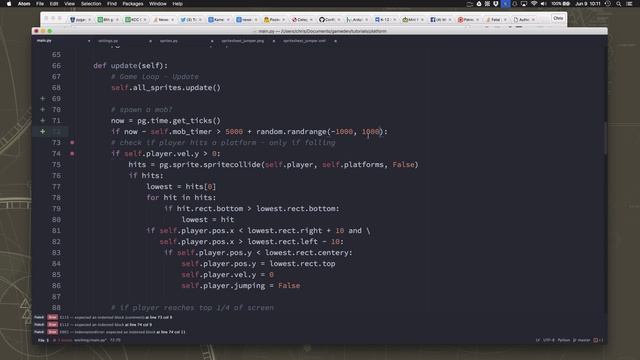Click the 'lowest = hits[0]' line
The width and height of the screenshot is (640, 360).
181,187
